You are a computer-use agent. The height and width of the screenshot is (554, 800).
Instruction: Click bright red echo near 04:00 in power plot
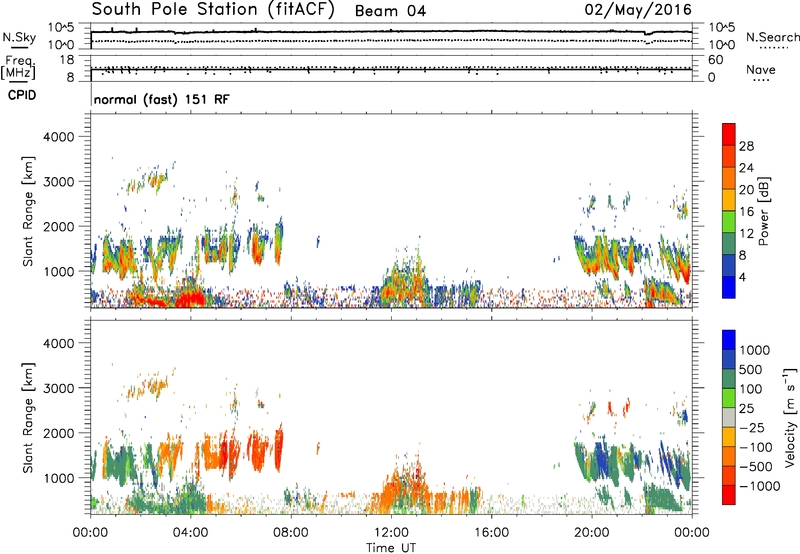point(189,298)
